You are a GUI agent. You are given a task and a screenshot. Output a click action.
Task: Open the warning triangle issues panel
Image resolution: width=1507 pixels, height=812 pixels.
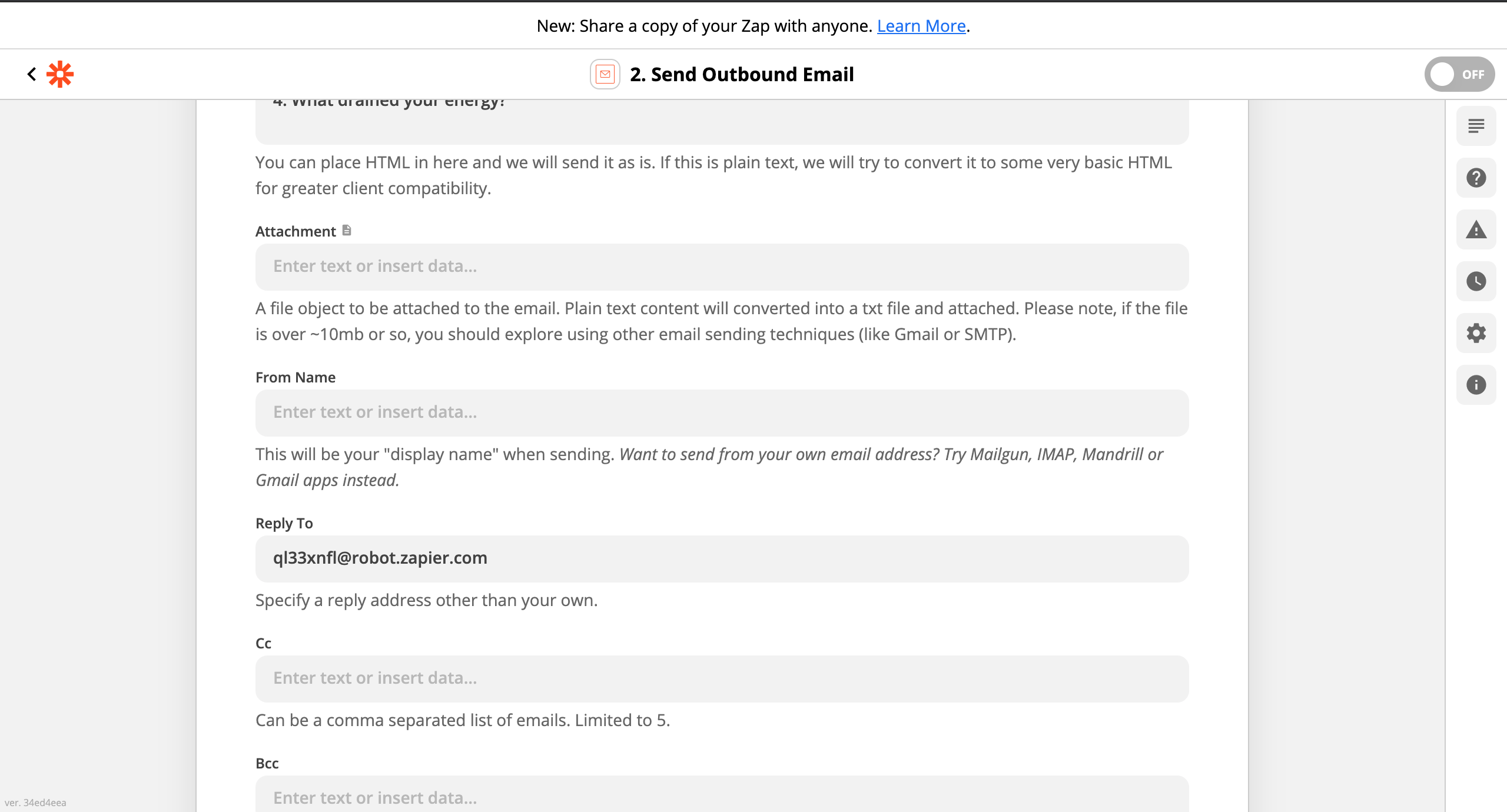(1476, 229)
